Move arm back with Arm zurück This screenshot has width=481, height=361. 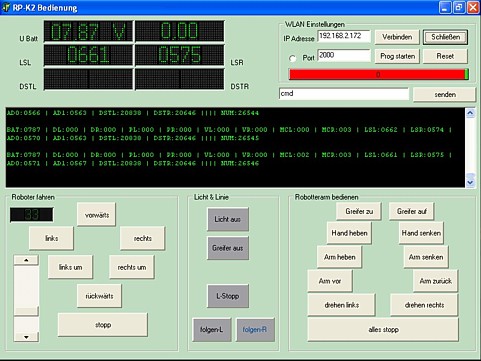coord(435,281)
